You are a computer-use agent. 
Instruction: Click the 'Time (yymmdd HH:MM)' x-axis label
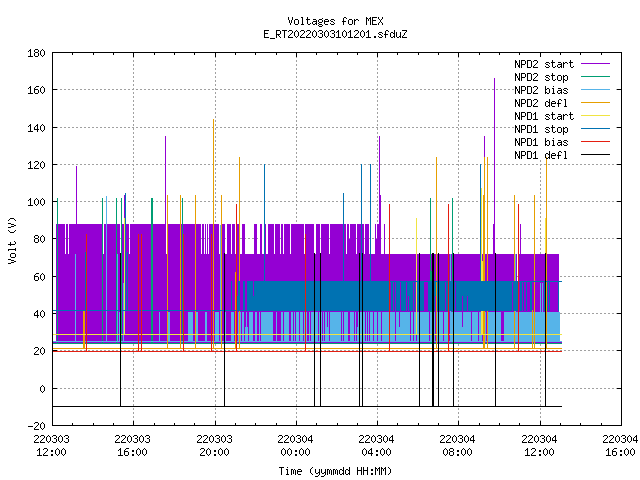335,471
